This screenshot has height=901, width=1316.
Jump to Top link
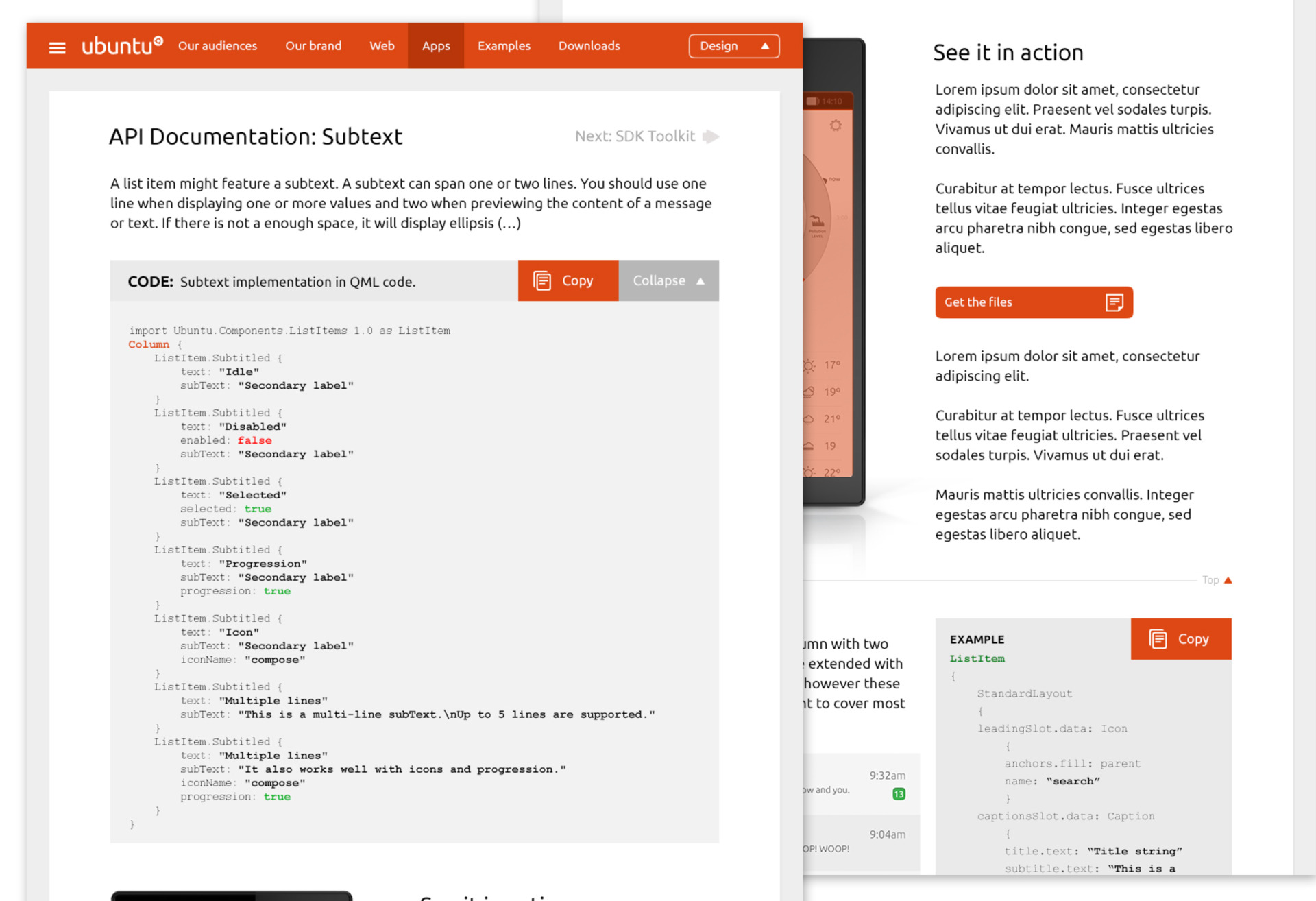1217,580
